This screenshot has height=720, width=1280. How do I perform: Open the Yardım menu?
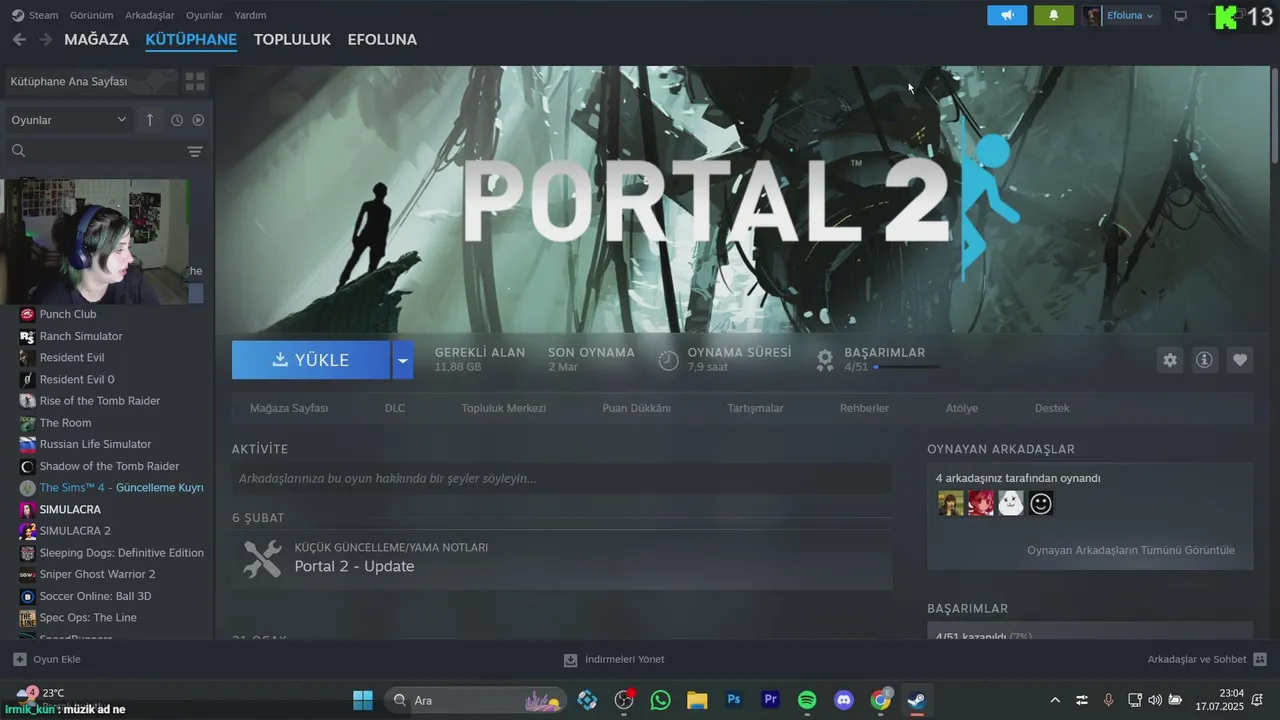pos(250,15)
